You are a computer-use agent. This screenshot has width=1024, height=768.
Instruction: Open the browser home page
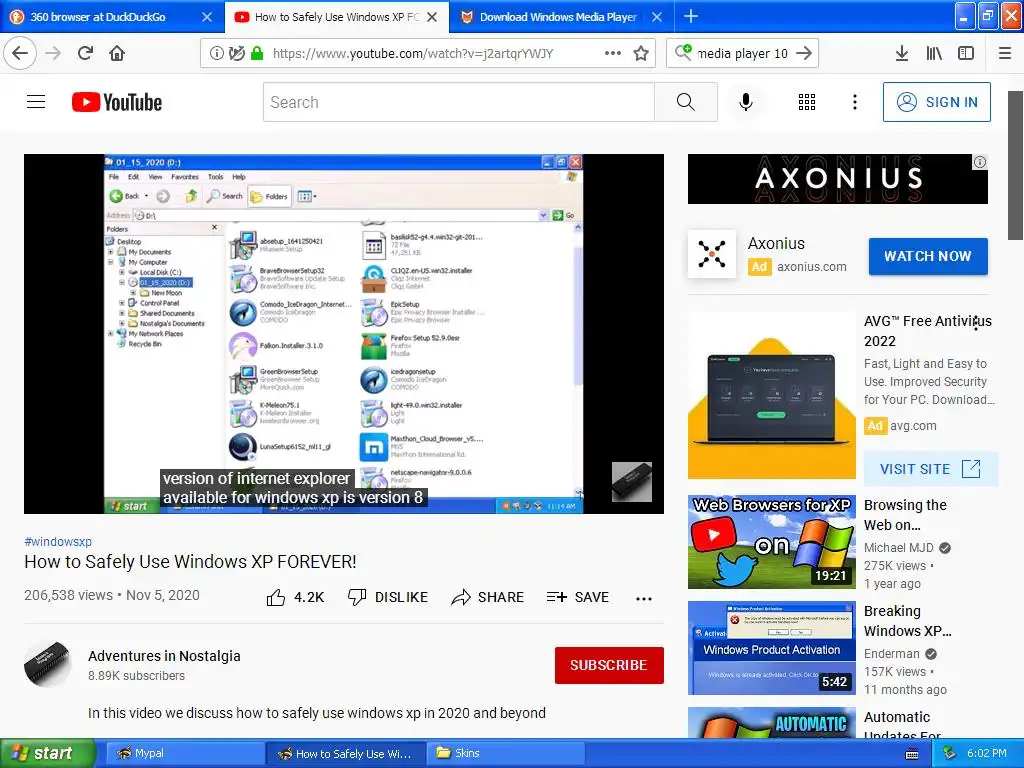coord(117,53)
